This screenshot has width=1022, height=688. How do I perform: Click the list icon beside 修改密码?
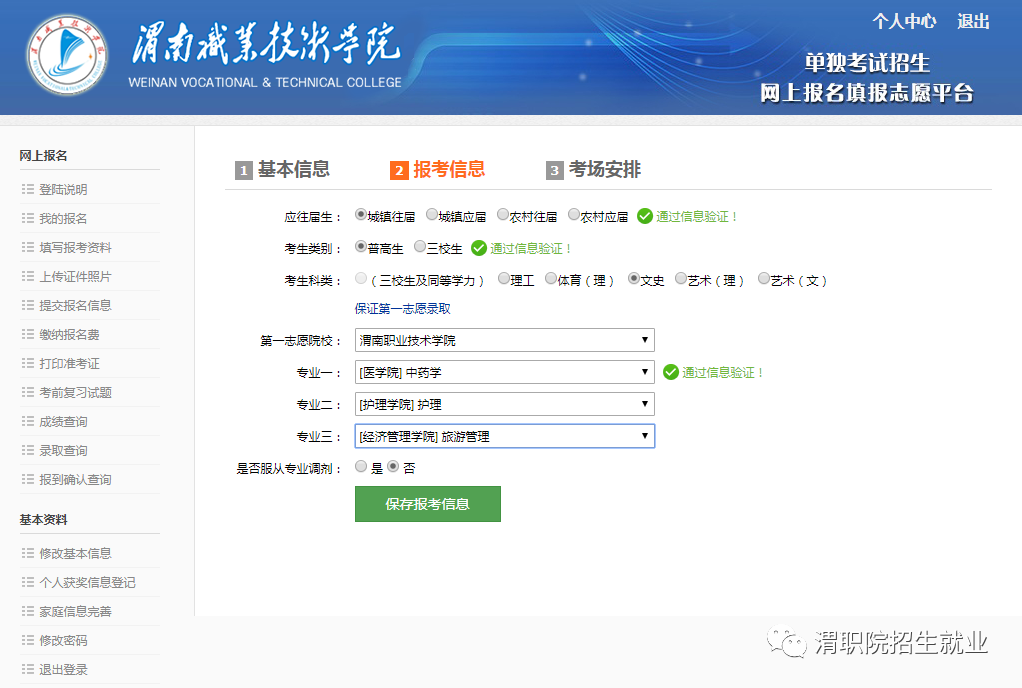point(27,640)
